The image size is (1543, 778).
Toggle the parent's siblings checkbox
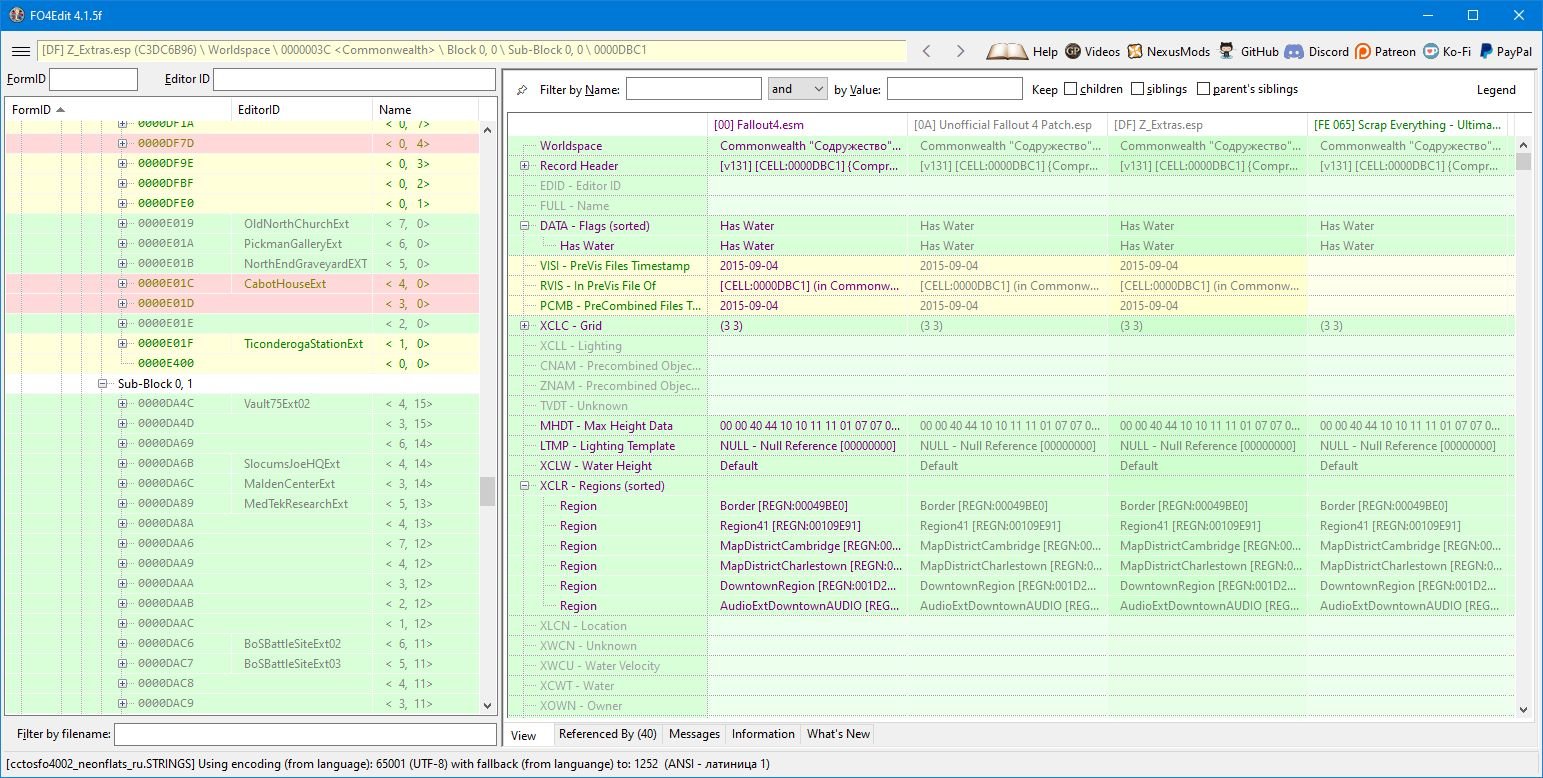(1203, 89)
